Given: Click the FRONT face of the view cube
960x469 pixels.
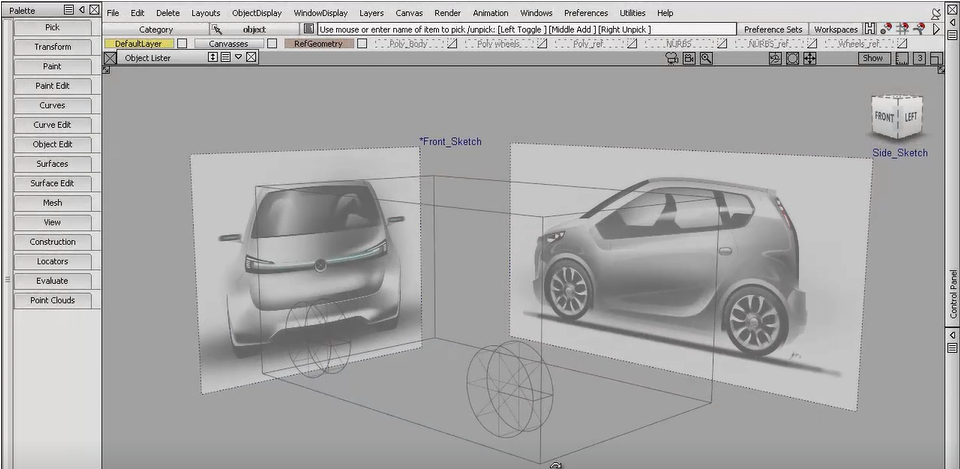Looking at the screenshot, I should click(885, 118).
